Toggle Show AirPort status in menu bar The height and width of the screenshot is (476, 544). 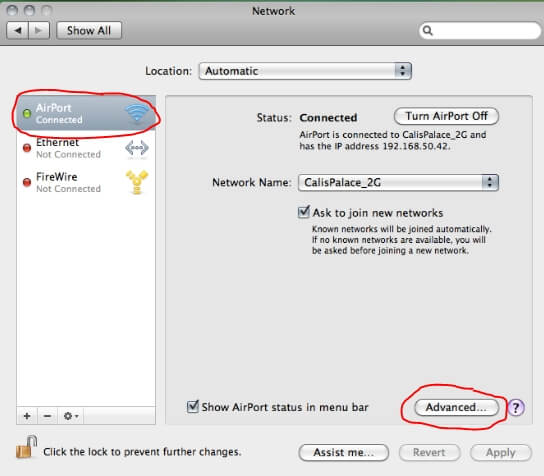click(x=193, y=406)
